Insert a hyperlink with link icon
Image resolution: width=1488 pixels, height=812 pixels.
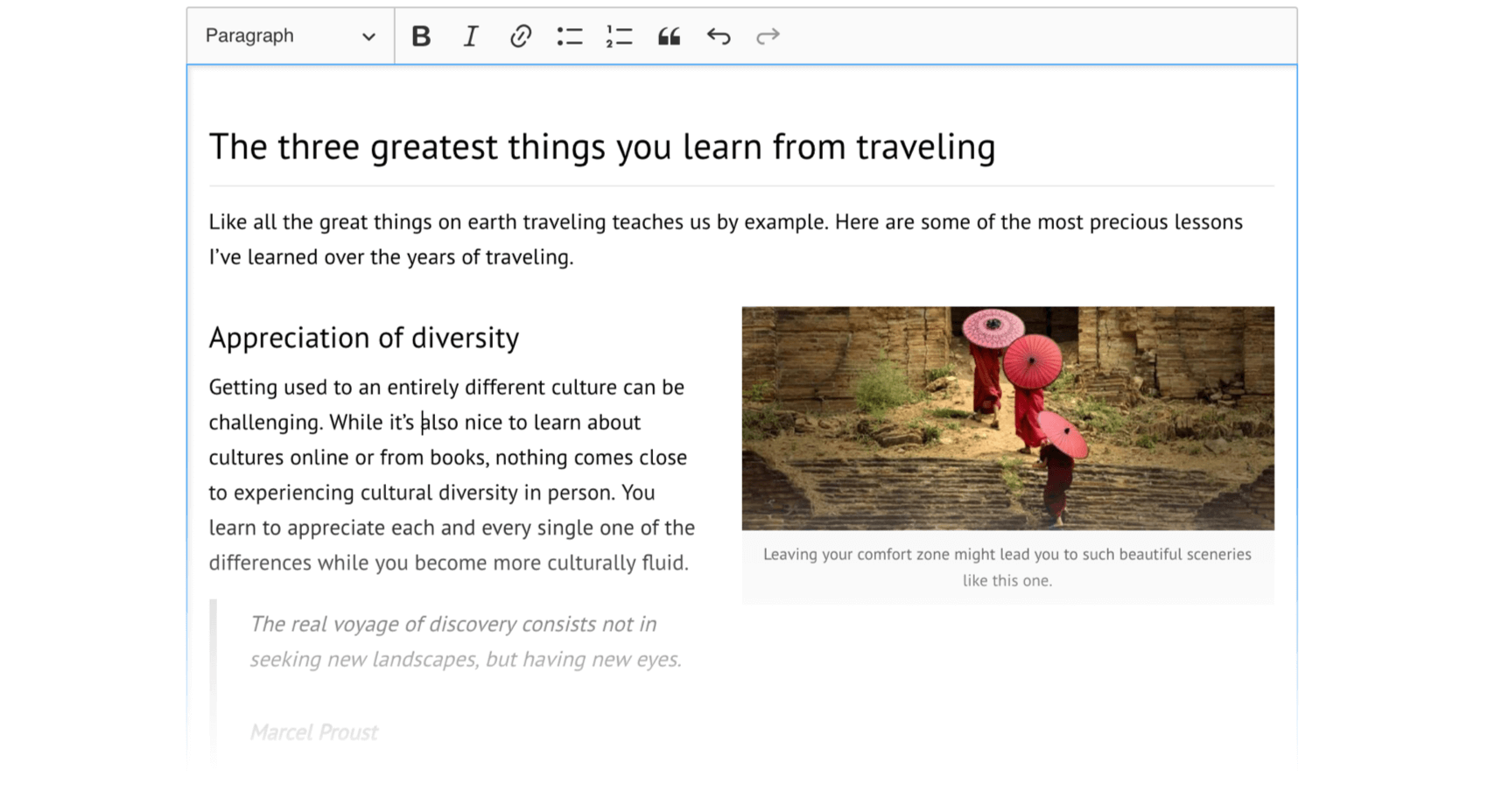[520, 36]
